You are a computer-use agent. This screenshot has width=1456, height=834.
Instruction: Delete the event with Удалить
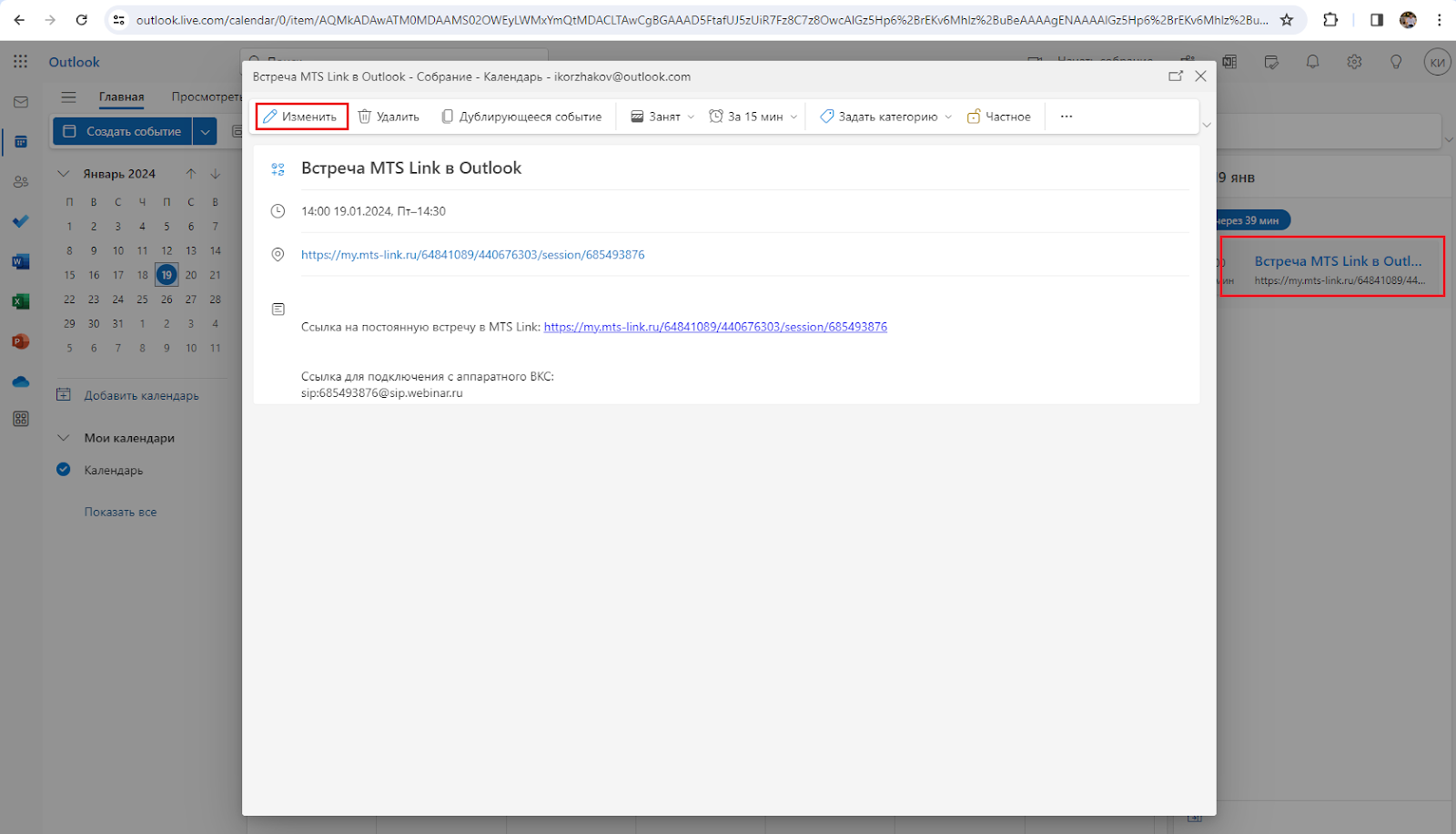389,117
